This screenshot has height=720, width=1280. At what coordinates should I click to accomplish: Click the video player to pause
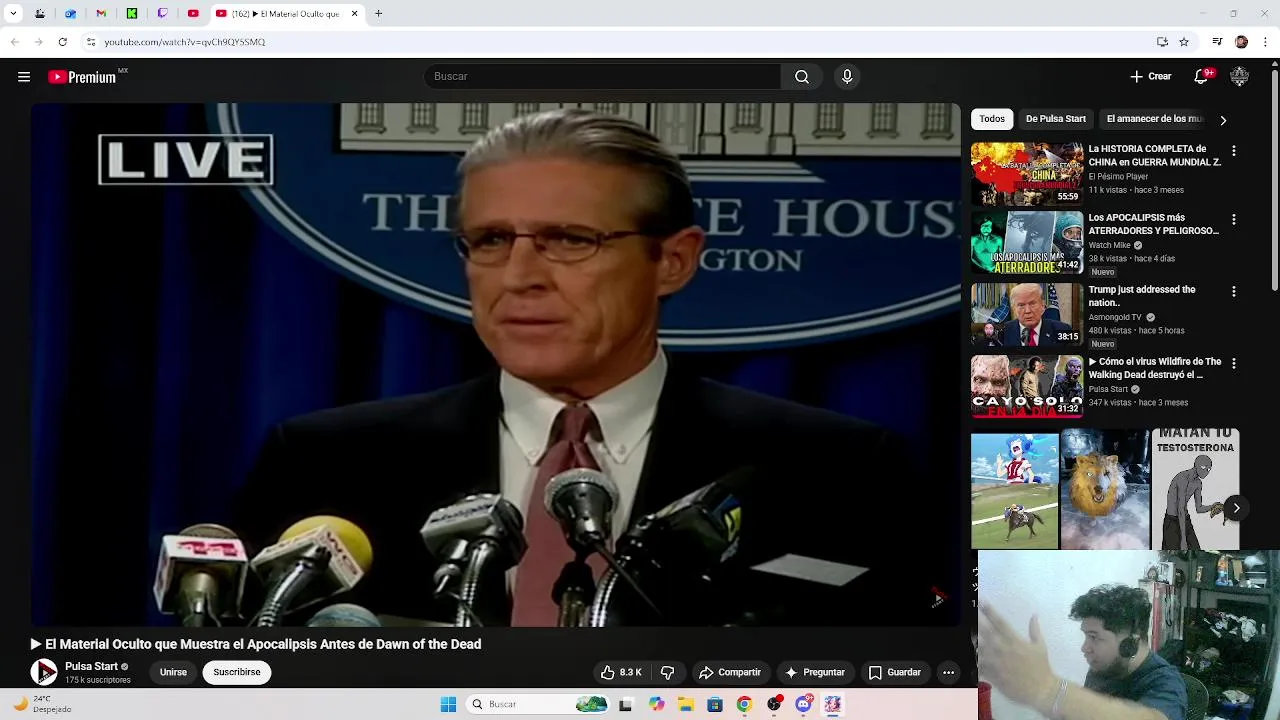click(495, 365)
